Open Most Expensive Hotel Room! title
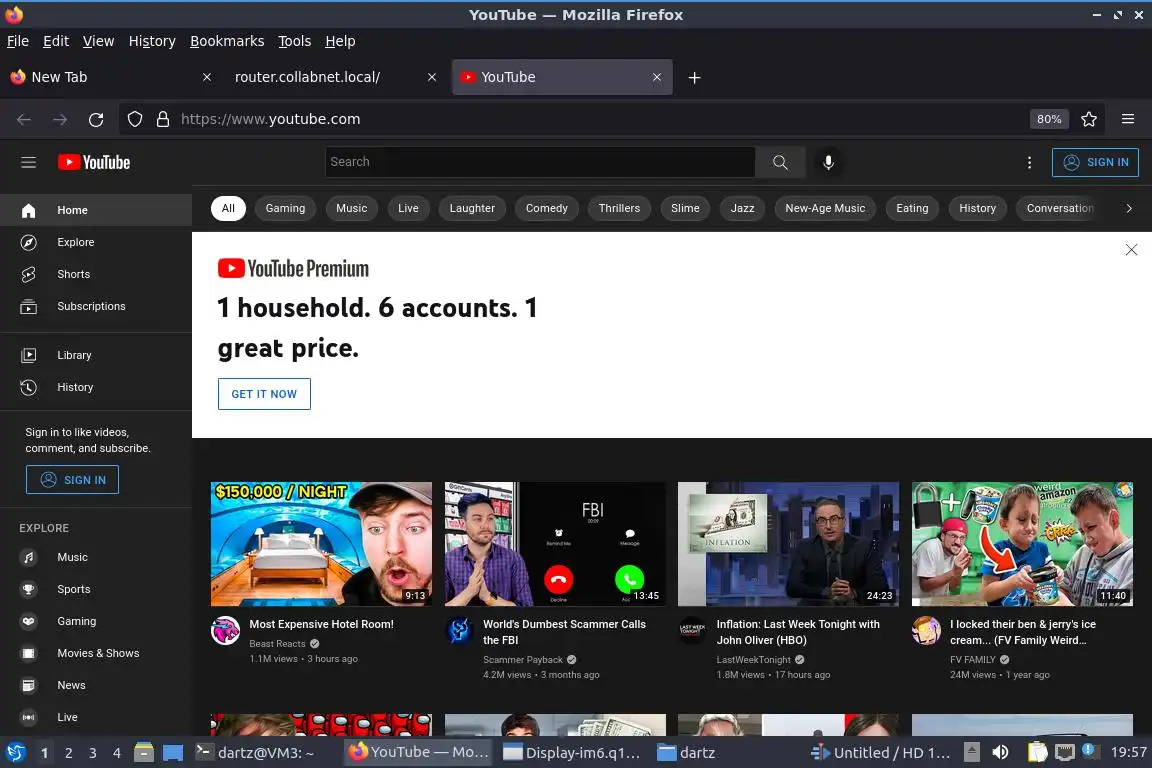Screen dimensions: 1152x768 tap(322, 624)
